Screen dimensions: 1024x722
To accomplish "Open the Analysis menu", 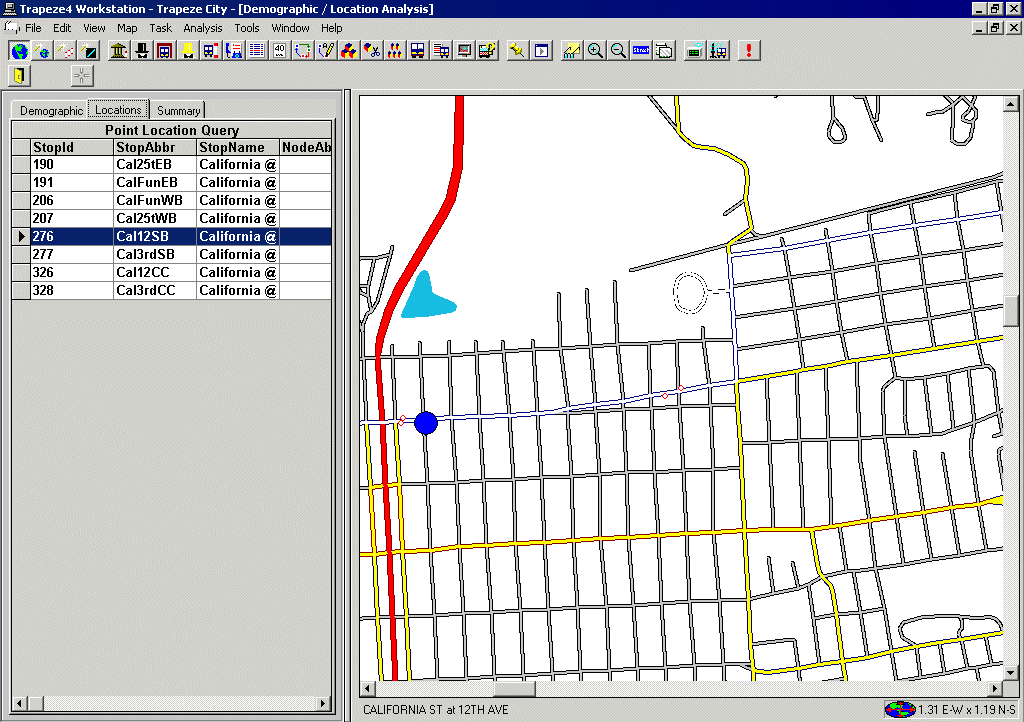I will coord(202,28).
